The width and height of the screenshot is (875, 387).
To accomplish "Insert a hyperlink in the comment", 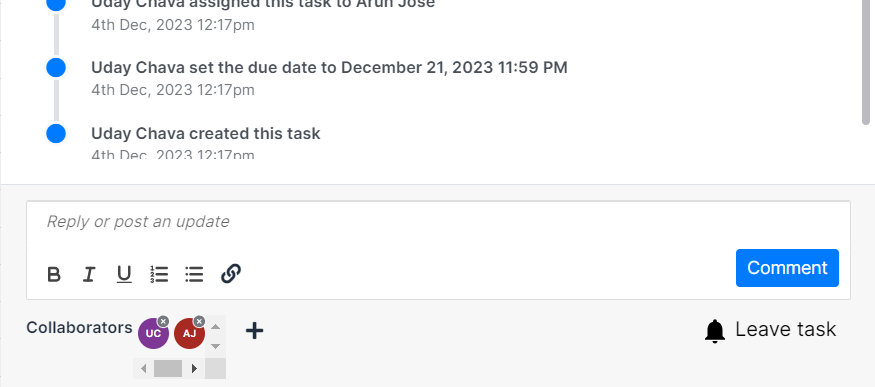I will (230, 274).
